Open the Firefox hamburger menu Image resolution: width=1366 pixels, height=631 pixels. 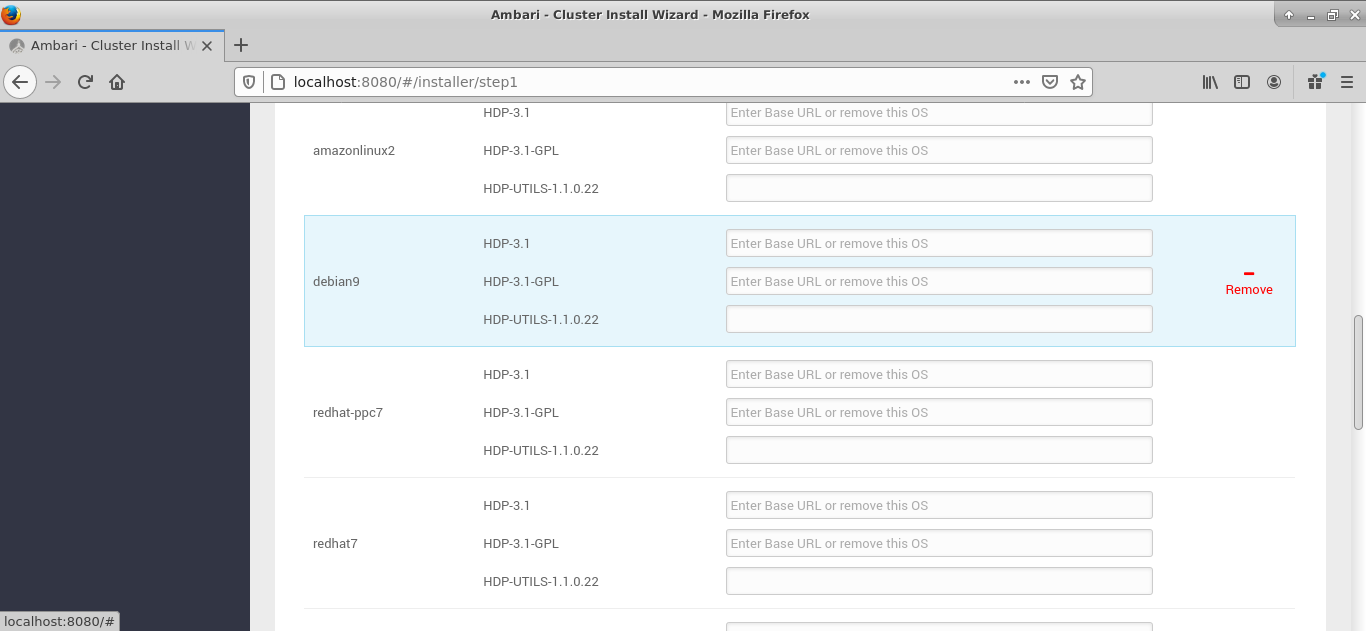(x=1346, y=82)
